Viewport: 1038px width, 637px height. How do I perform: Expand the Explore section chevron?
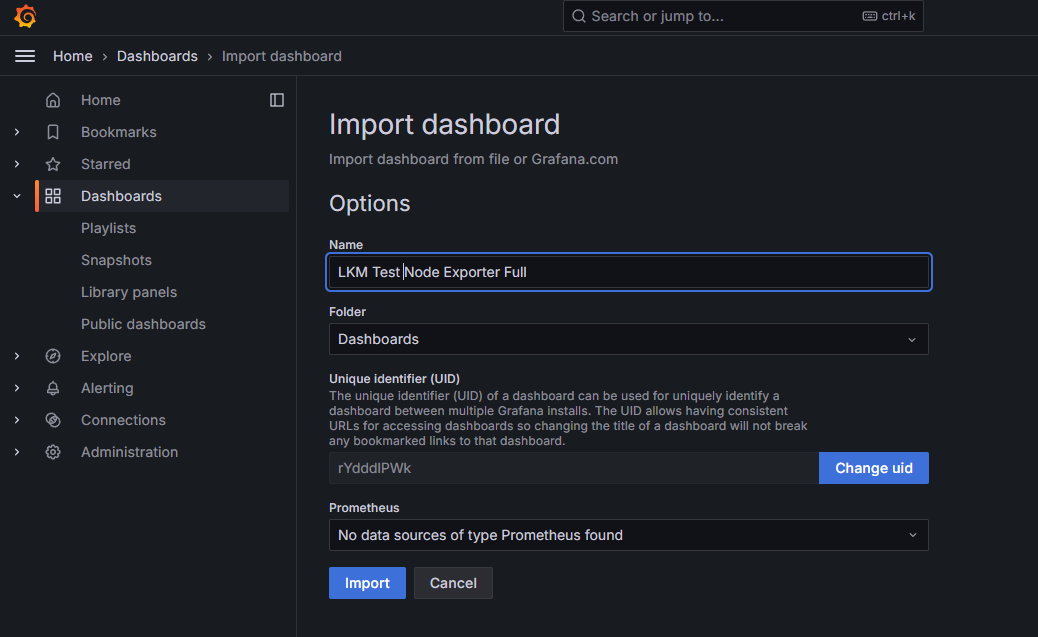pyautogui.click(x=17, y=356)
